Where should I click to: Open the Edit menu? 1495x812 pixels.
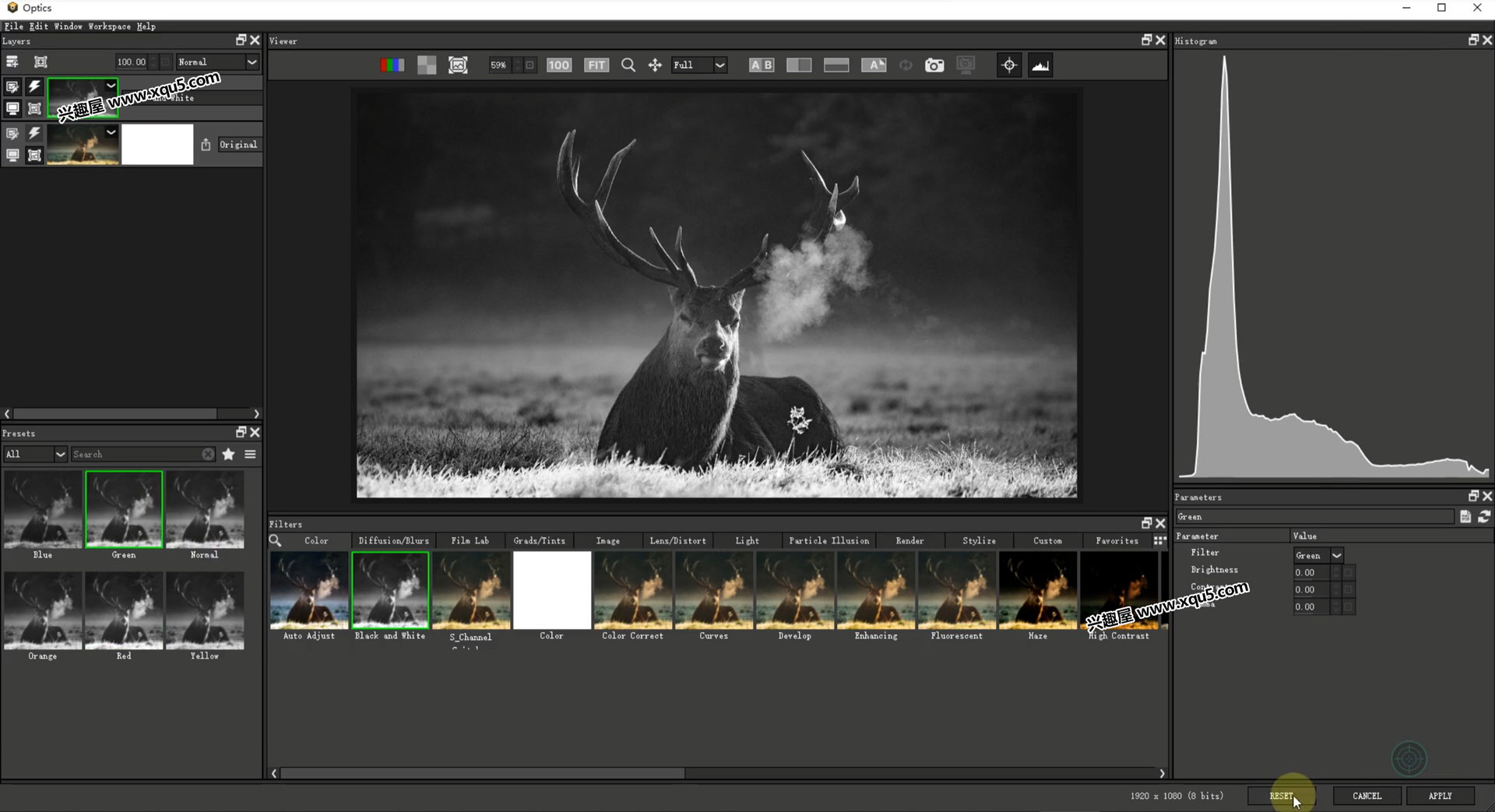39,26
